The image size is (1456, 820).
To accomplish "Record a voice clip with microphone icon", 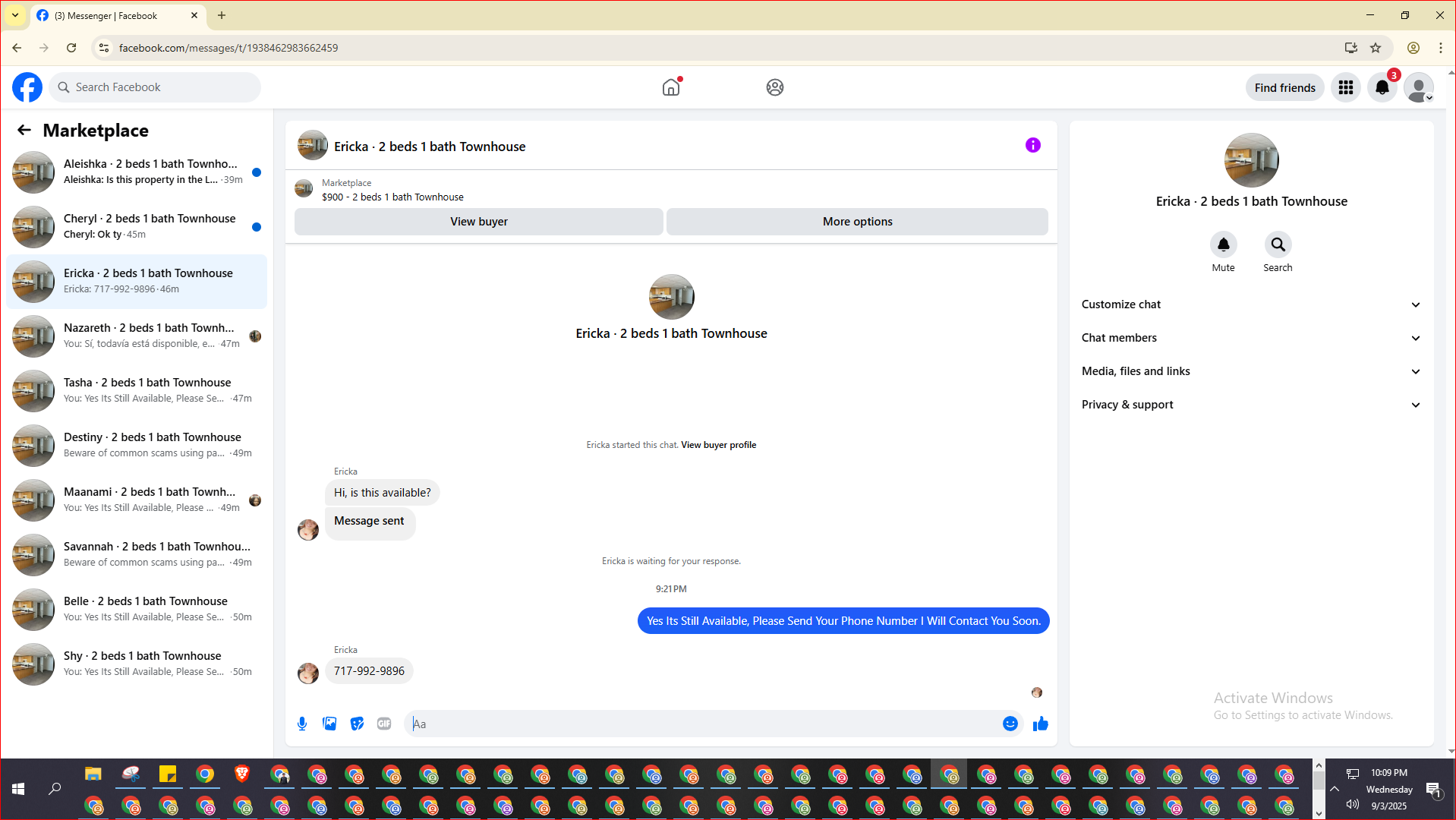I will (302, 724).
